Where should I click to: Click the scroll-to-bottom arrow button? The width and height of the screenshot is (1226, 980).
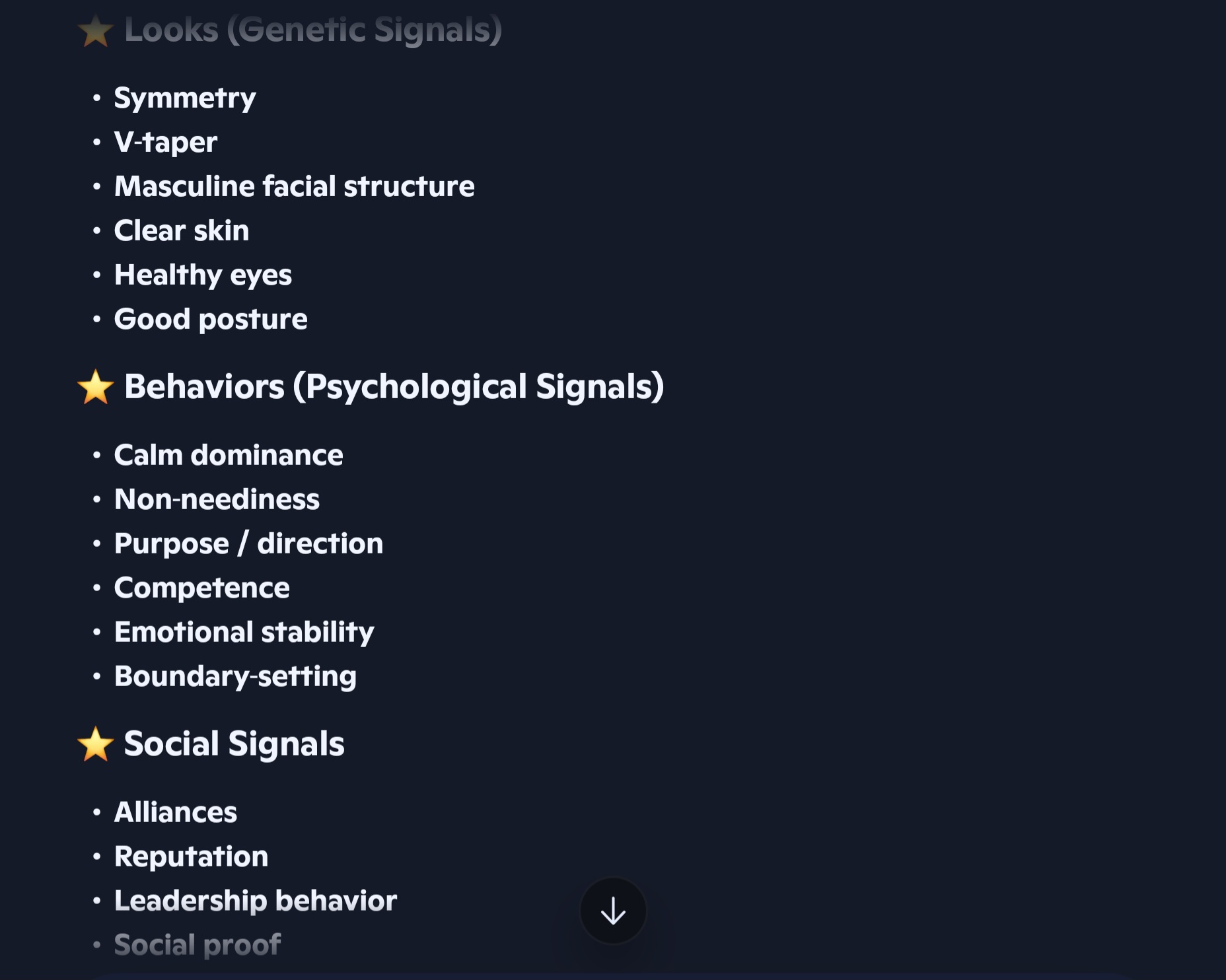pos(613,911)
